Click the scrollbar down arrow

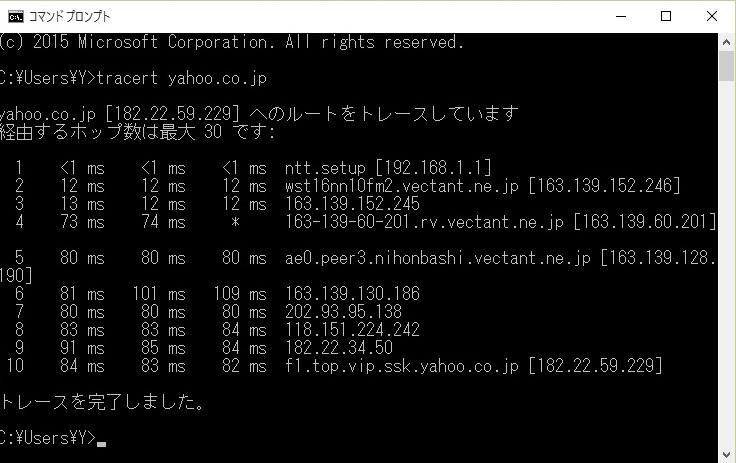coord(727,454)
